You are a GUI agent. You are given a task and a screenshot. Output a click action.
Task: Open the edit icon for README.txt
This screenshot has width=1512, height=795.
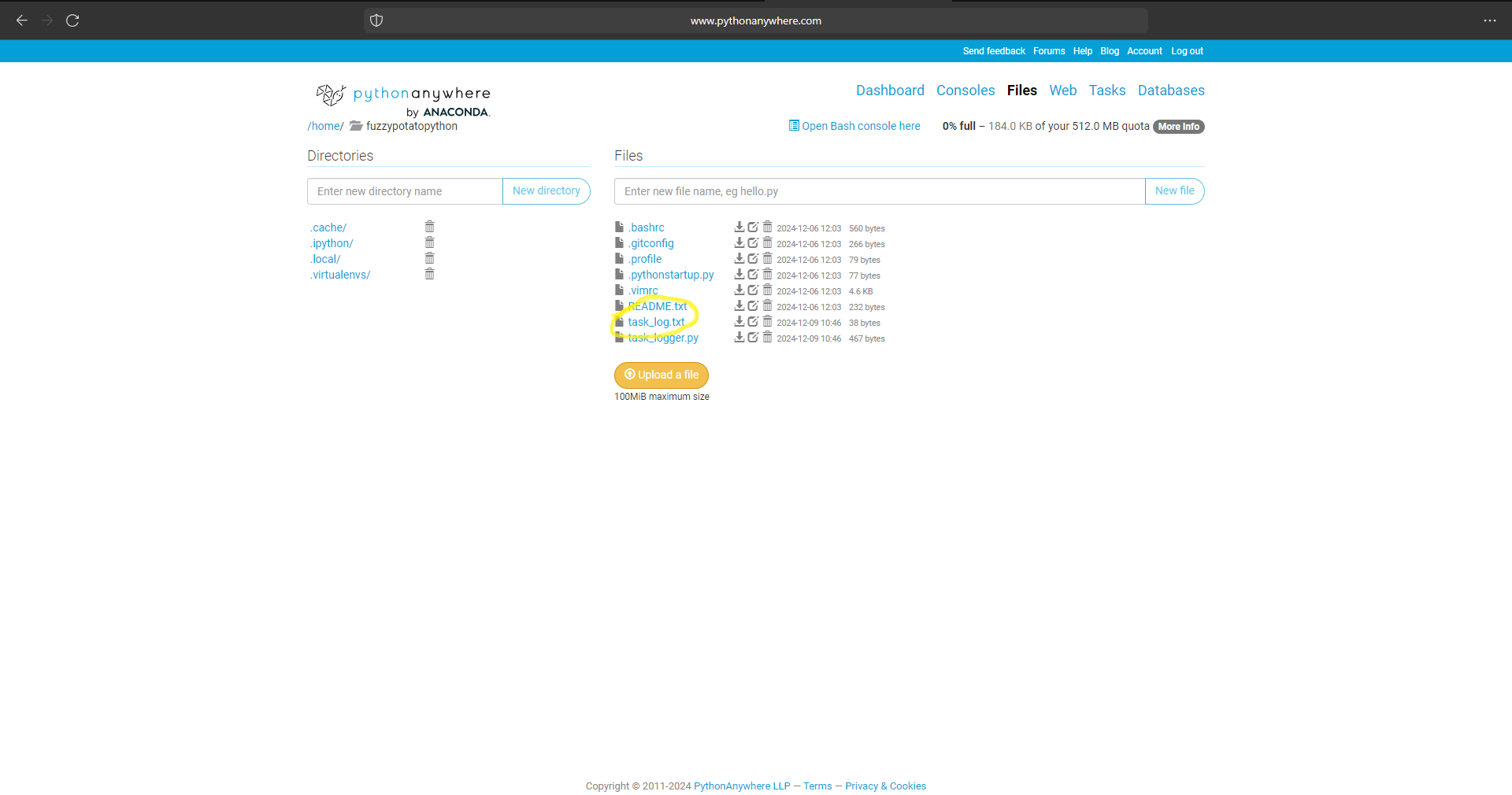(x=753, y=305)
